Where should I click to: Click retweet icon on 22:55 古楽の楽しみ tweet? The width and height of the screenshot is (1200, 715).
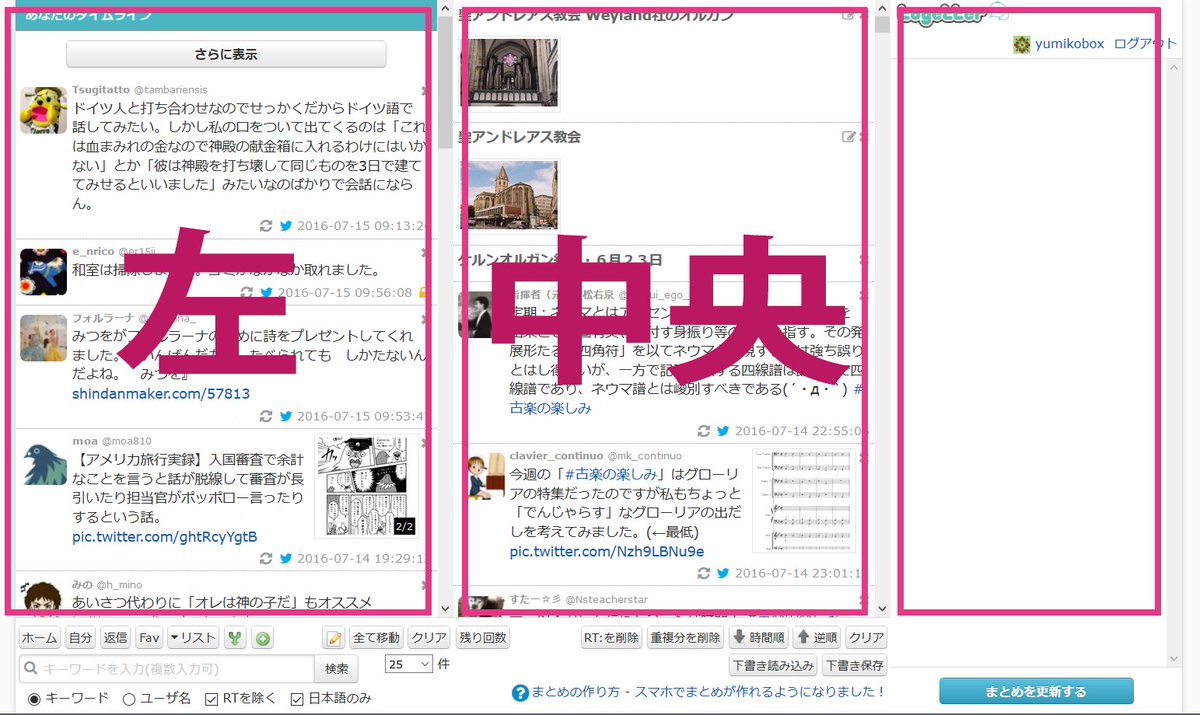[703, 431]
